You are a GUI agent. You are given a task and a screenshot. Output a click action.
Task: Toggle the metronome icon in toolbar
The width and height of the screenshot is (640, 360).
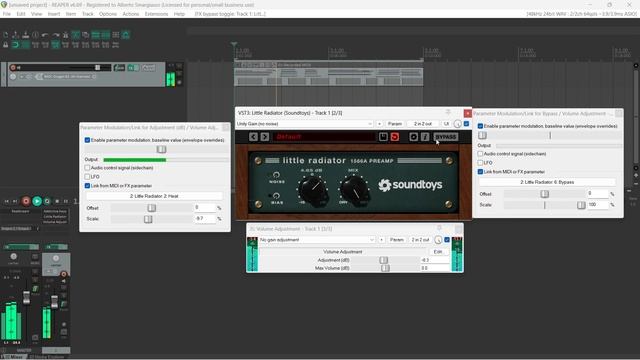65,35
